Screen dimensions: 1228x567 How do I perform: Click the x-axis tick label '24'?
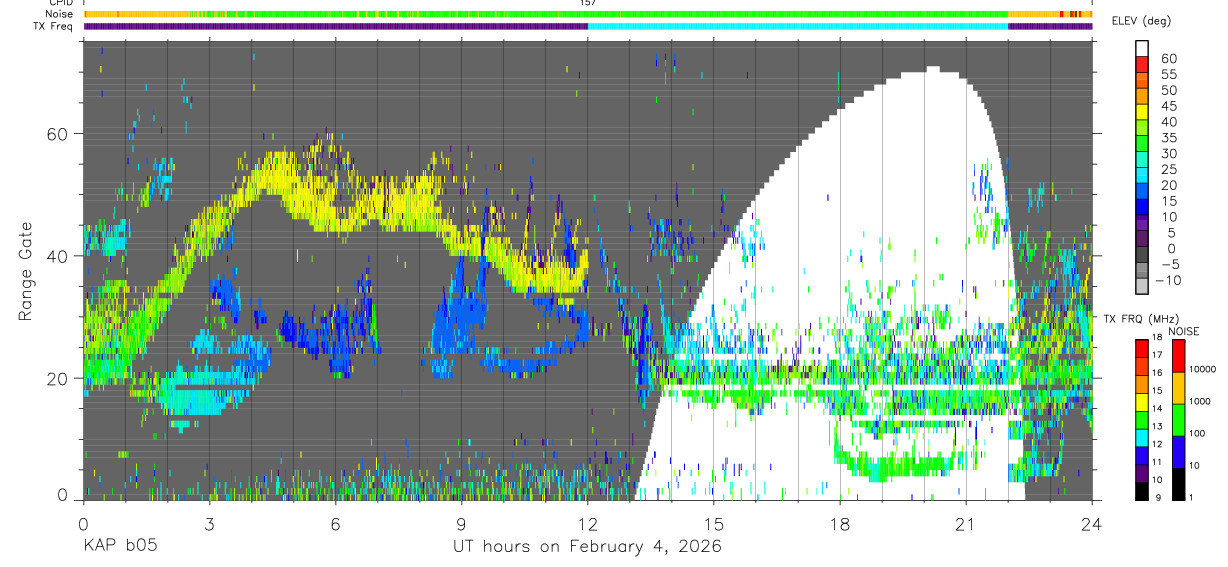[x=1092, y=524]
